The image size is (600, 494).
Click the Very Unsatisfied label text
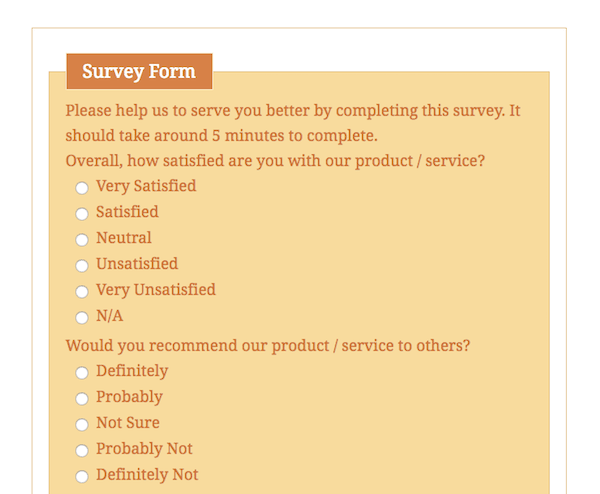click(x=156, y=290)
